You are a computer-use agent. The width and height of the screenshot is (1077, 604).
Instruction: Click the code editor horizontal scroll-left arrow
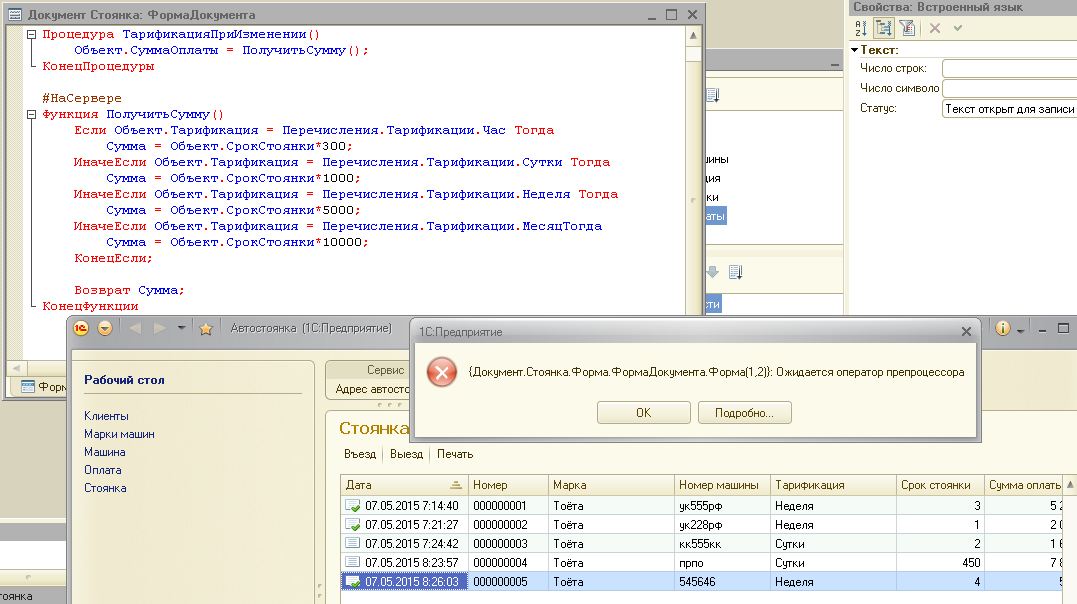16,368
